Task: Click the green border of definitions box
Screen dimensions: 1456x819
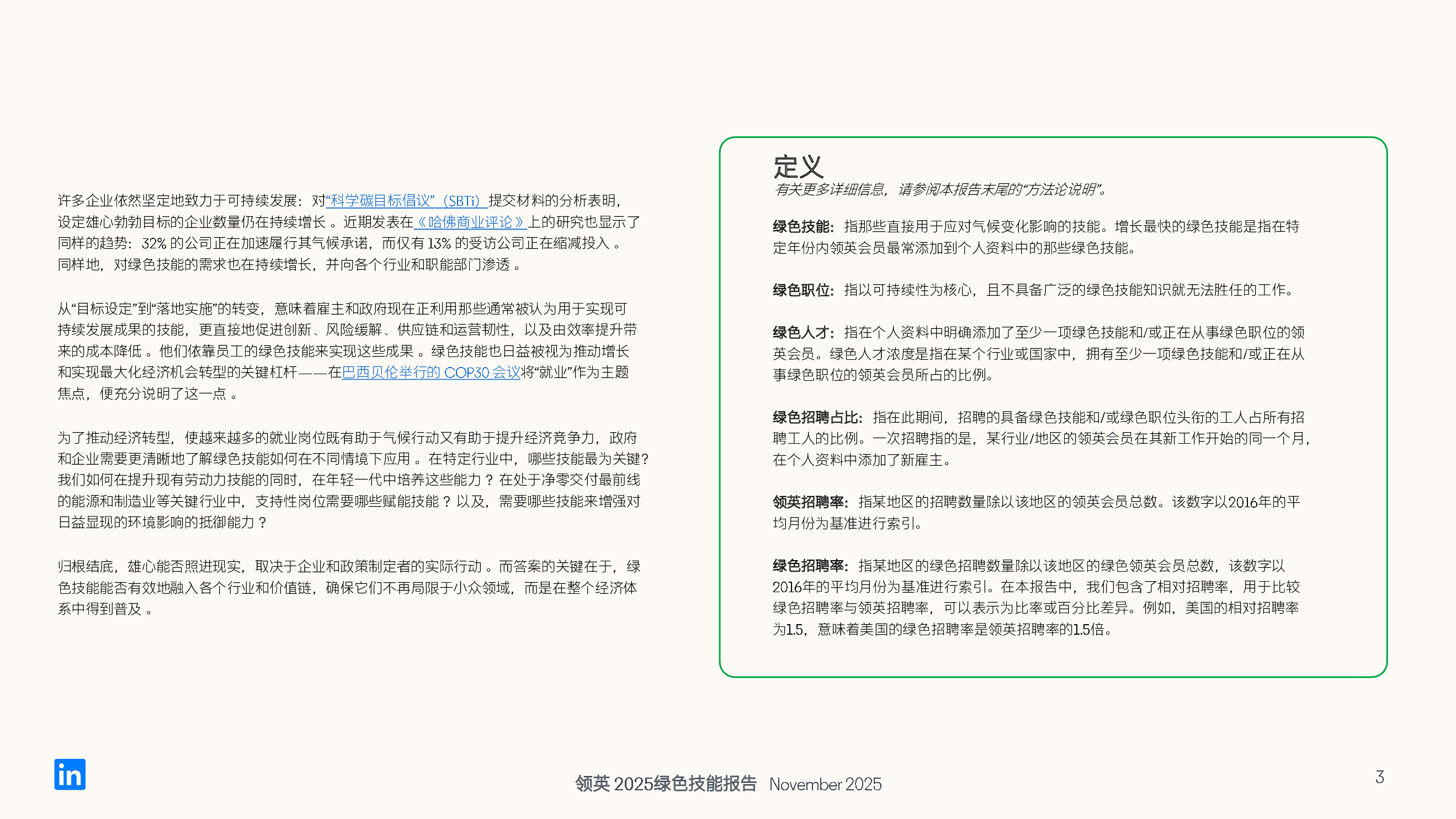Action: click(x=720, y=407)
